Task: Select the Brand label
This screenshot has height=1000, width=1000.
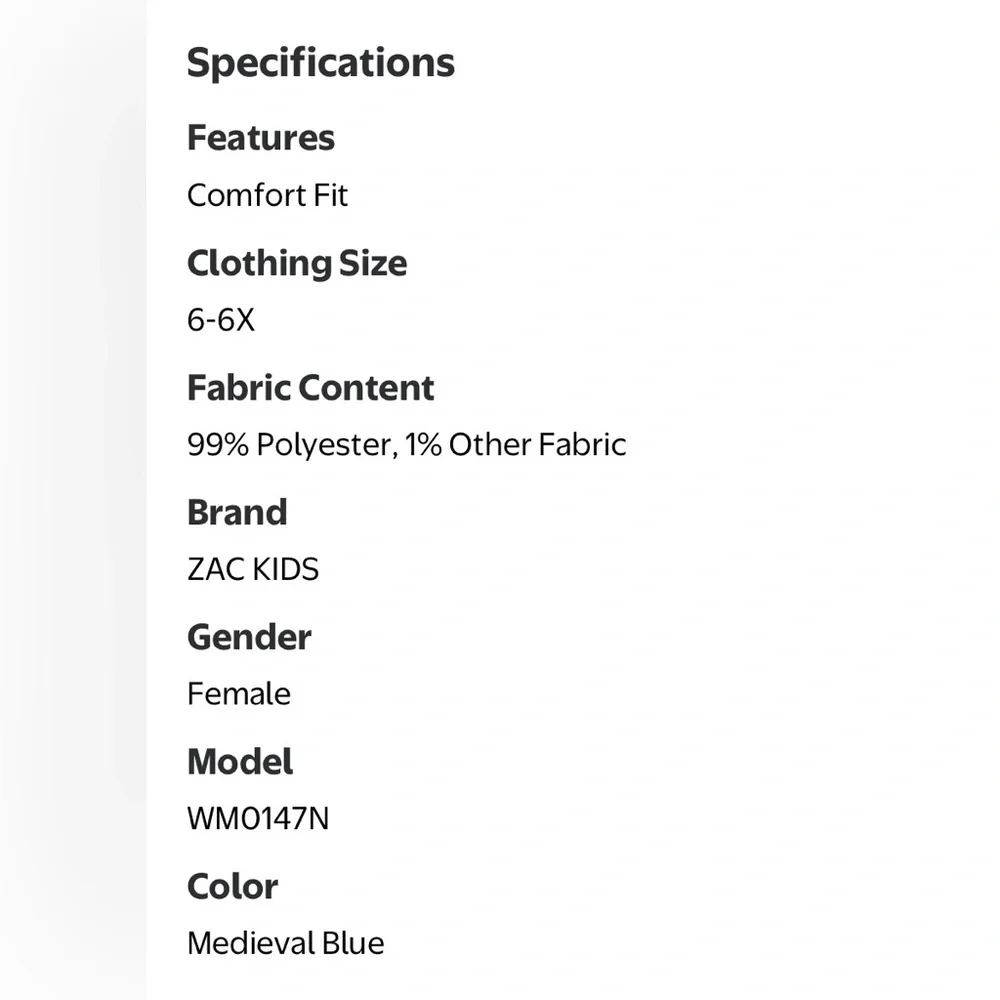Action: click(x=237, y=512)
